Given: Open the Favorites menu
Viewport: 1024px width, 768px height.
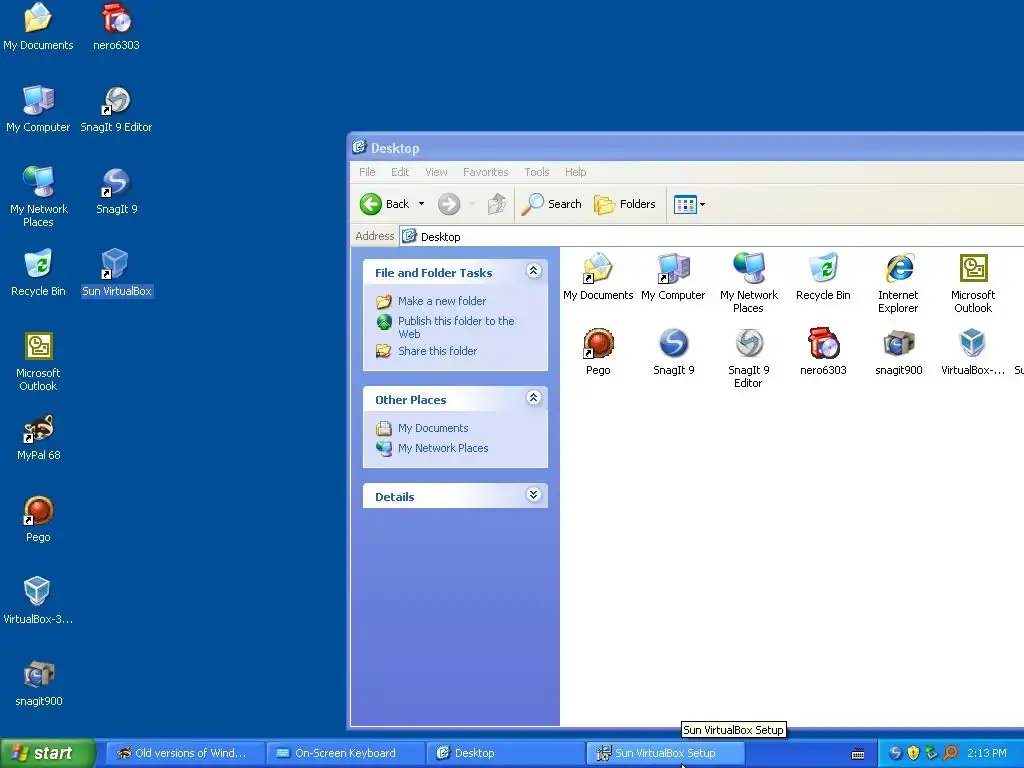Looking at the screenshot, I should coord(485,172).
